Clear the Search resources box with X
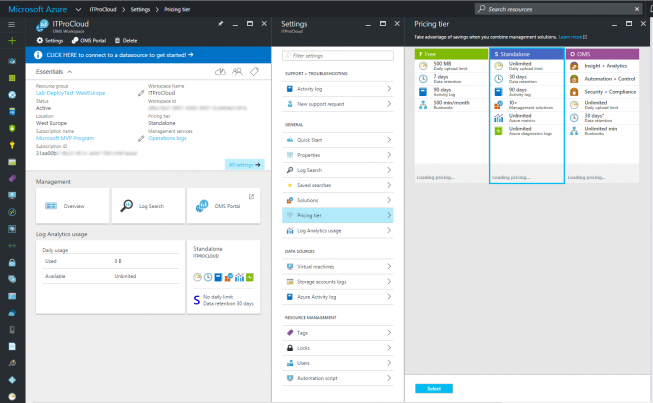 637,9
